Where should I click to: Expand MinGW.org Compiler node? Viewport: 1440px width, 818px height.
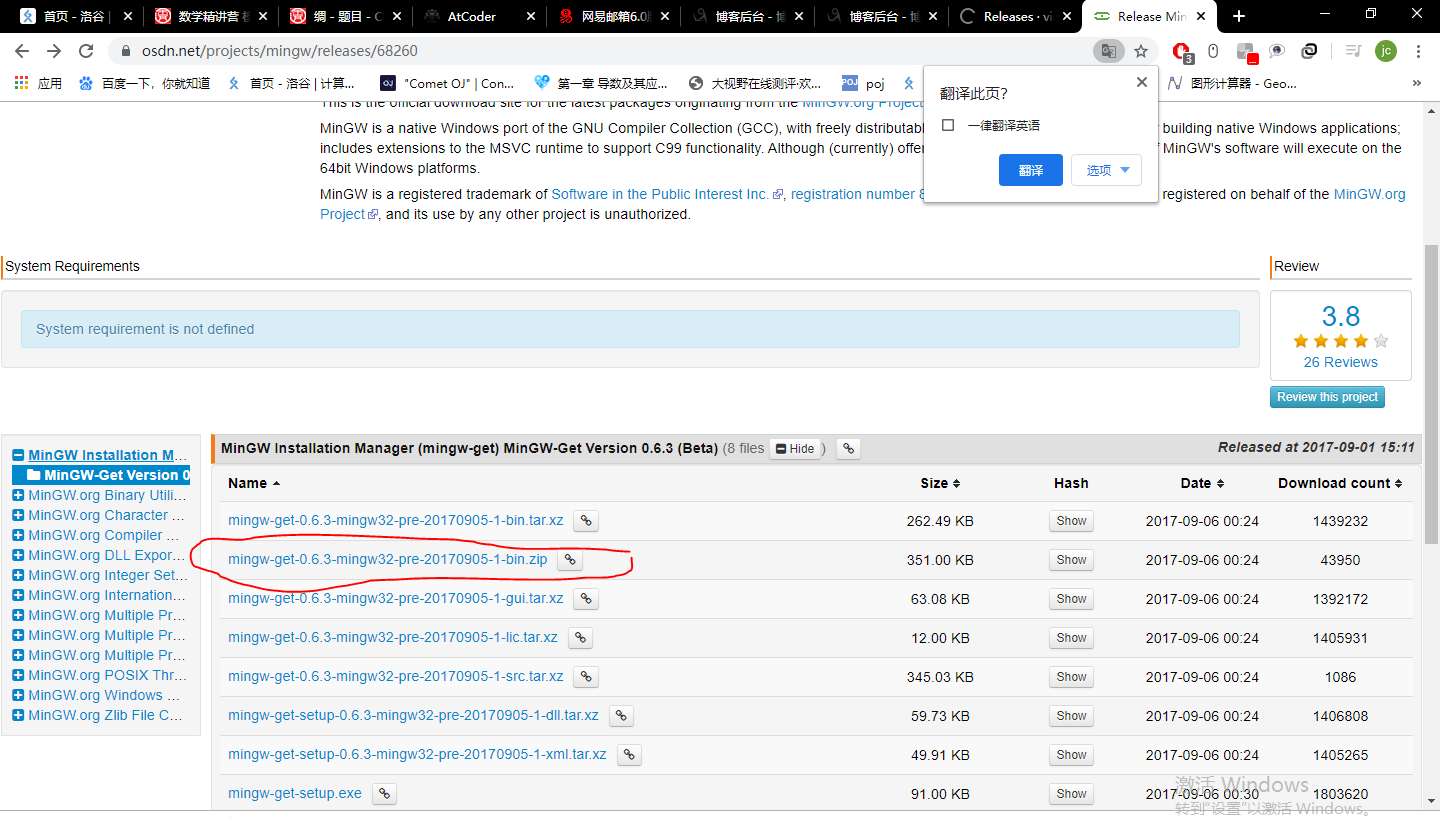pyautogui.click(x=18, y=535)
